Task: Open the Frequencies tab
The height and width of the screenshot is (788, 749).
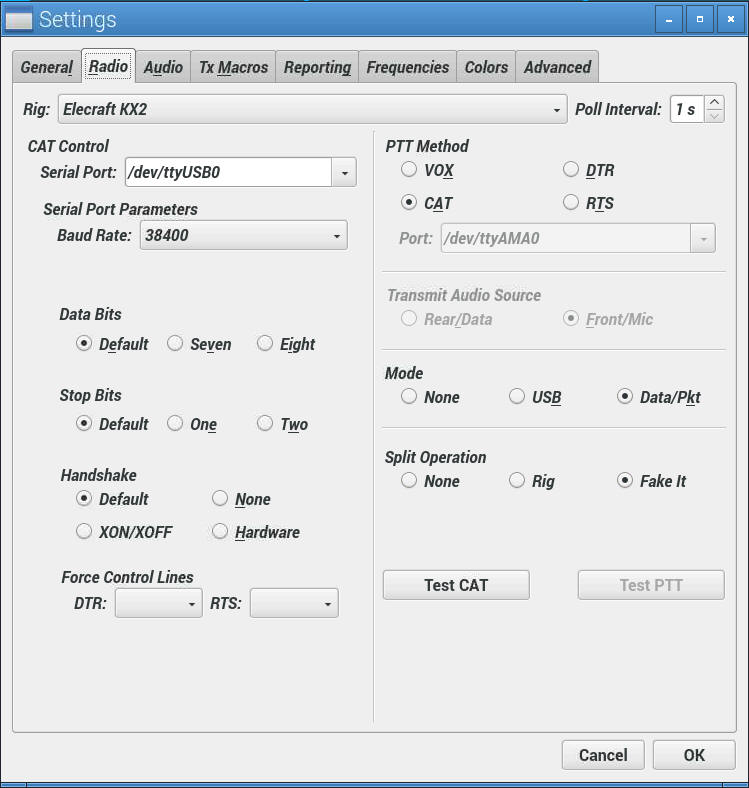Action: (407, 67)
